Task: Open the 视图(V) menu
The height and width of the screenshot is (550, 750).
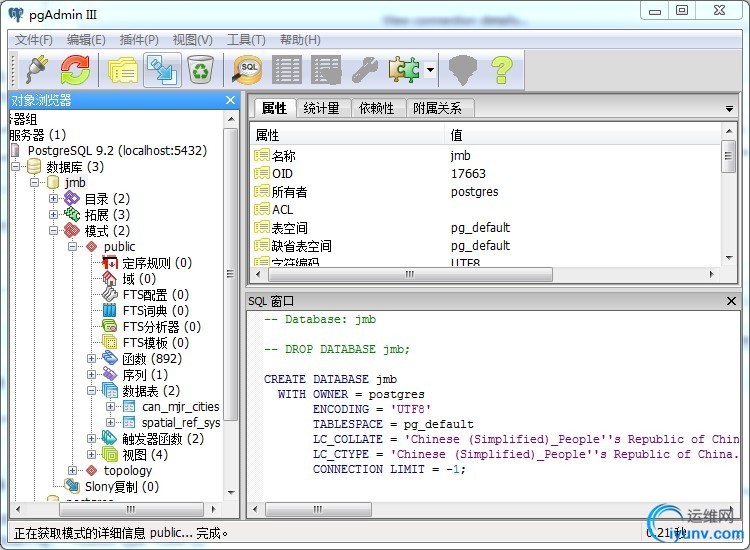Action: click(x=192, y=40)
